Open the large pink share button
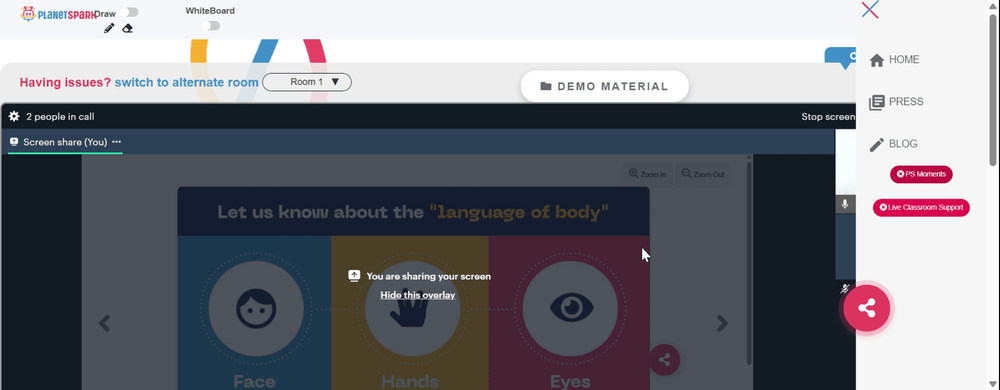 866,309
